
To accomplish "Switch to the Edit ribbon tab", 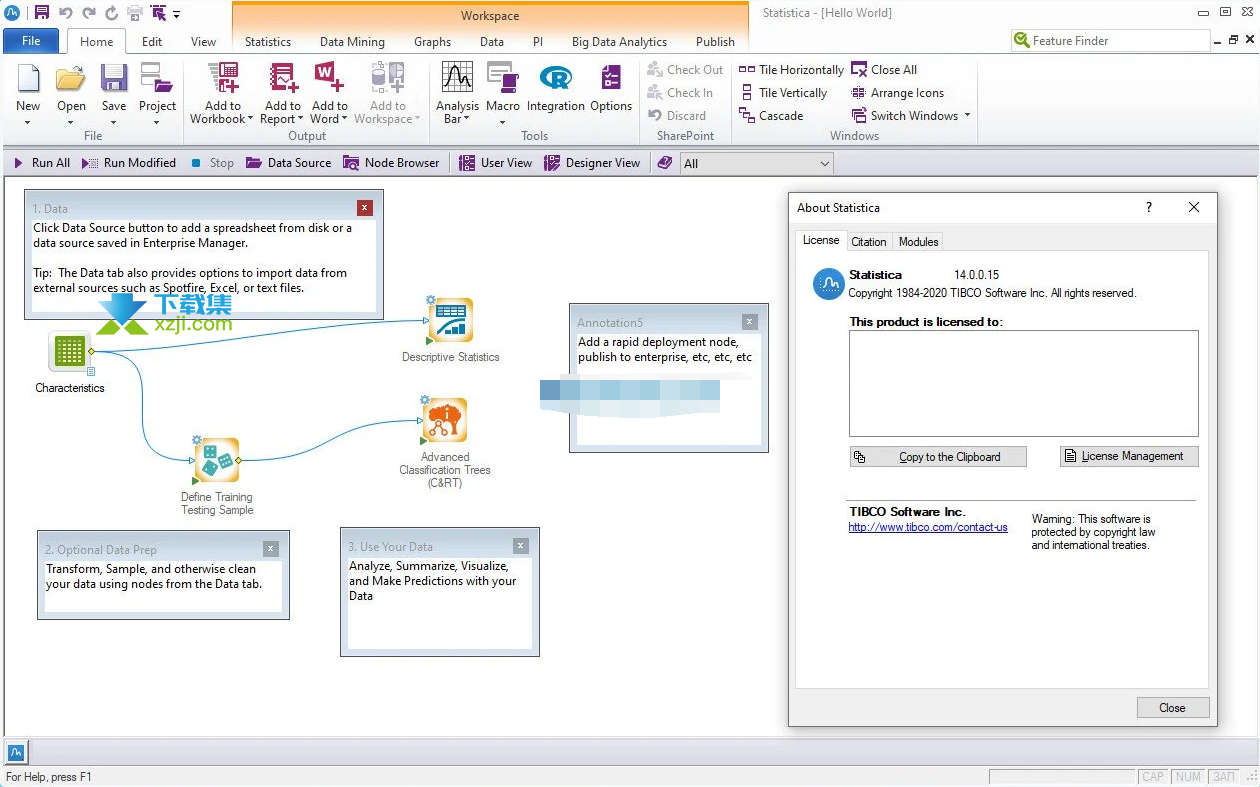I will (x=152, y=42).
